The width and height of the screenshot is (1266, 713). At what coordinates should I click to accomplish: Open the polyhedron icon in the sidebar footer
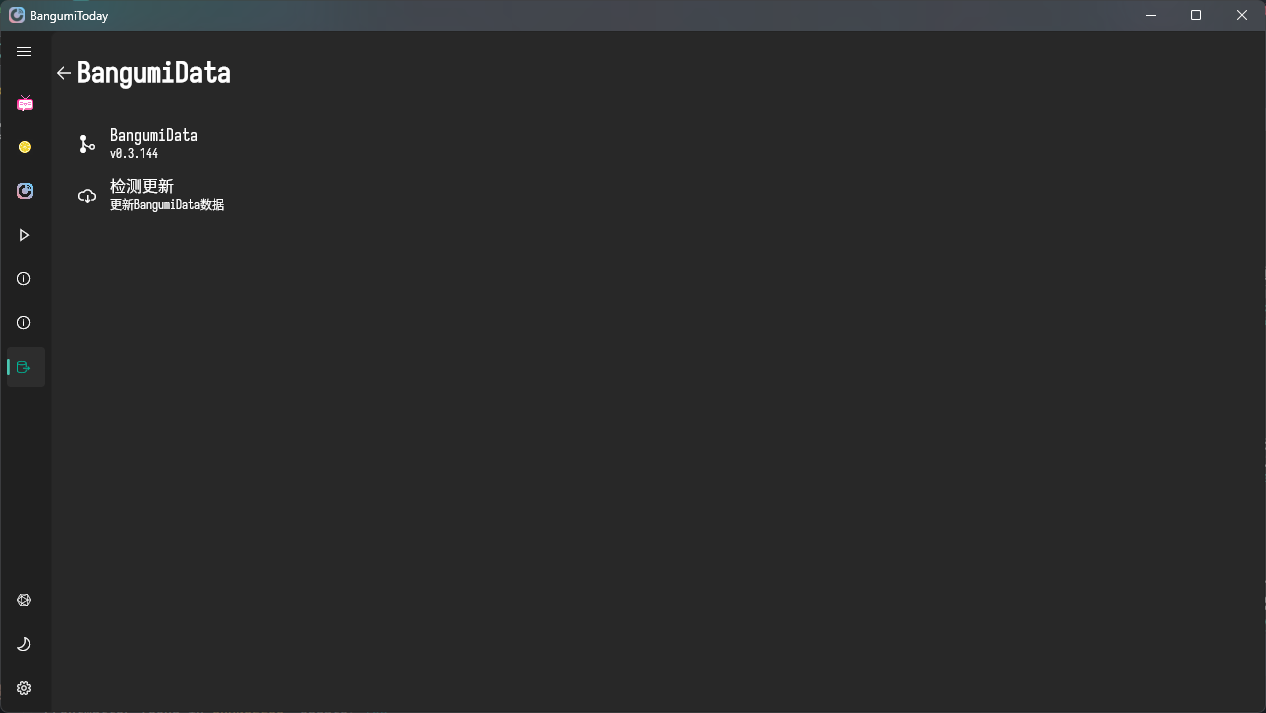[25, 600]
